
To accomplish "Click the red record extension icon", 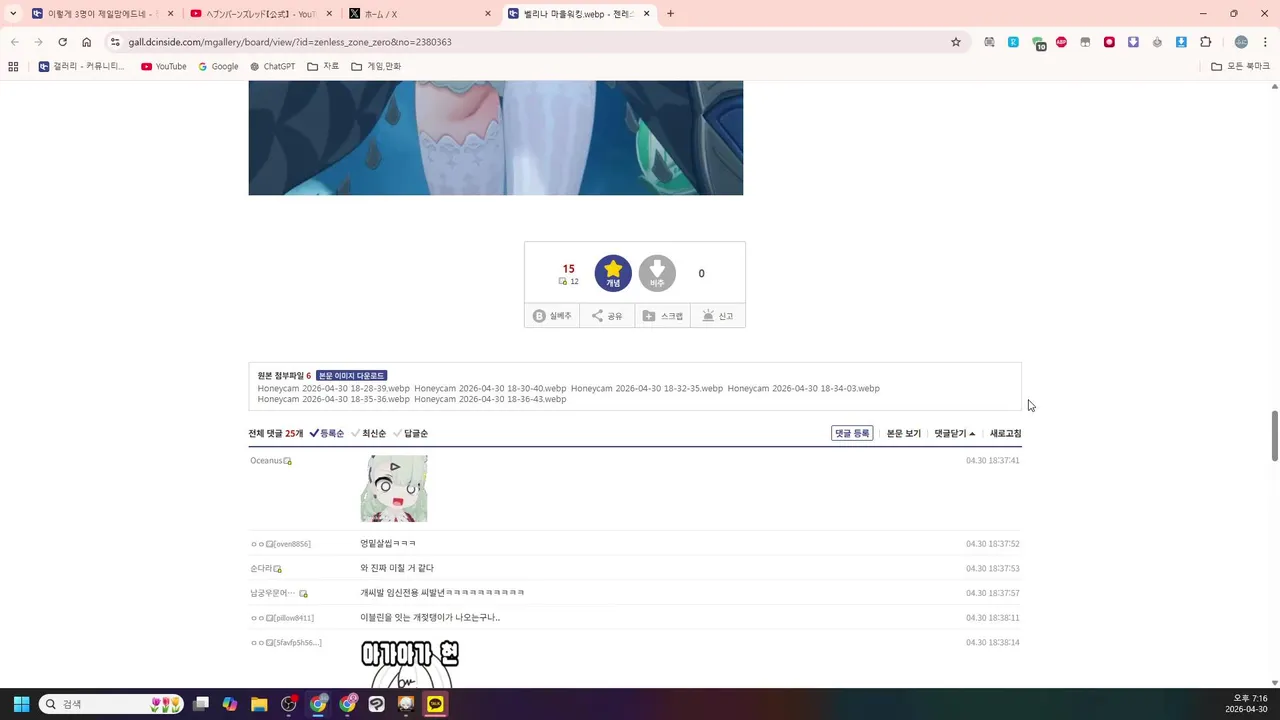I will (1109, 42).
